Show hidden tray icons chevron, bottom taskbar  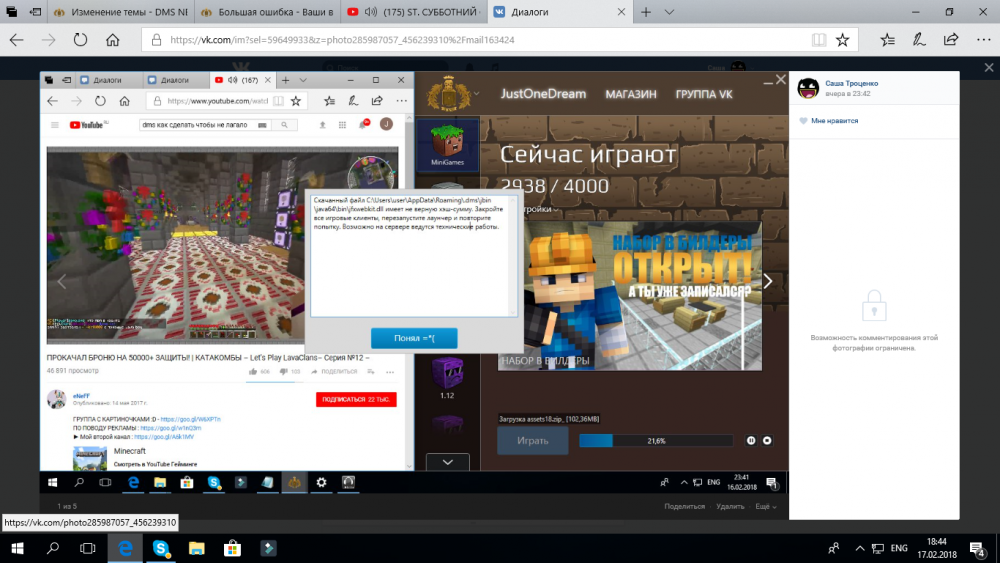coord(860,548)
